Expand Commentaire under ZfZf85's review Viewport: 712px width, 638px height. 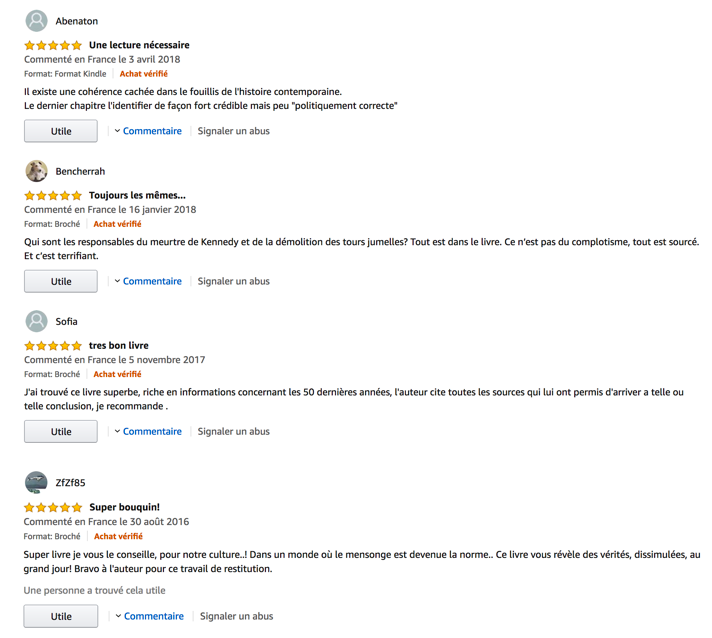coord(150,616)
